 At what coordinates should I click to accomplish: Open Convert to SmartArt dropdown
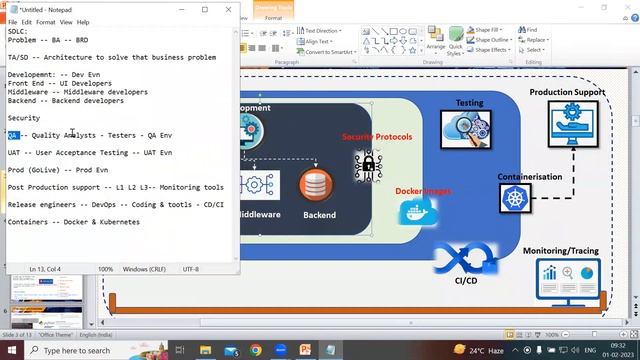click(327, 52)
